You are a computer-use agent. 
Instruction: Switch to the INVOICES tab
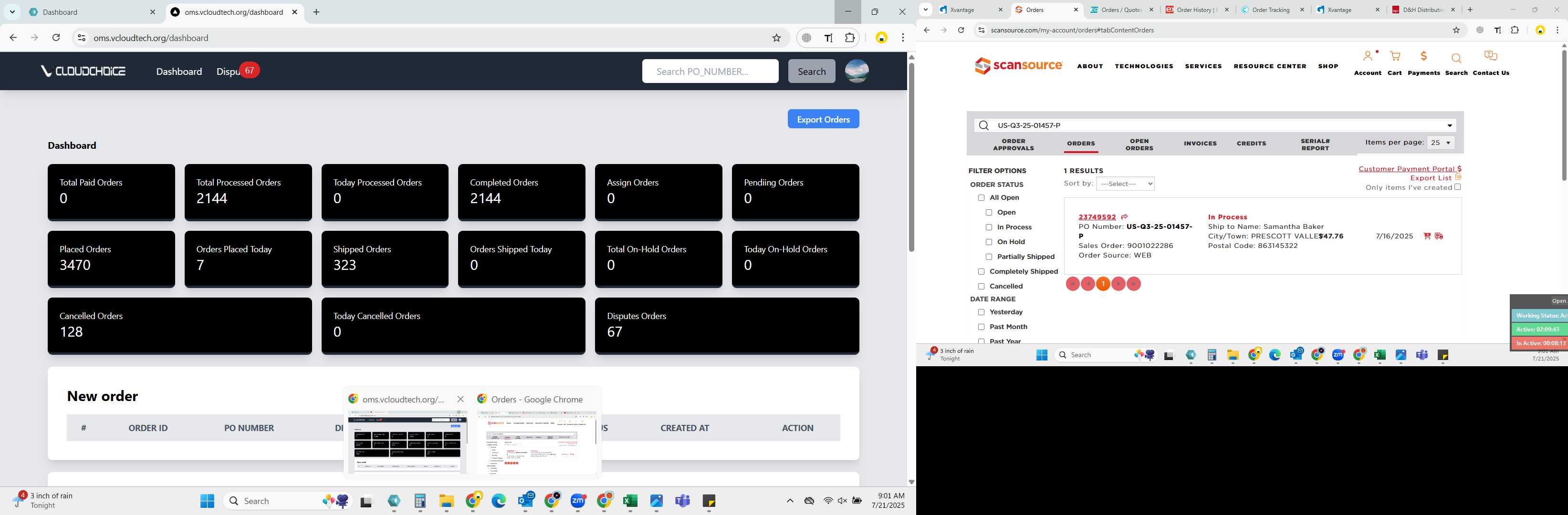tap(1200, 144)
